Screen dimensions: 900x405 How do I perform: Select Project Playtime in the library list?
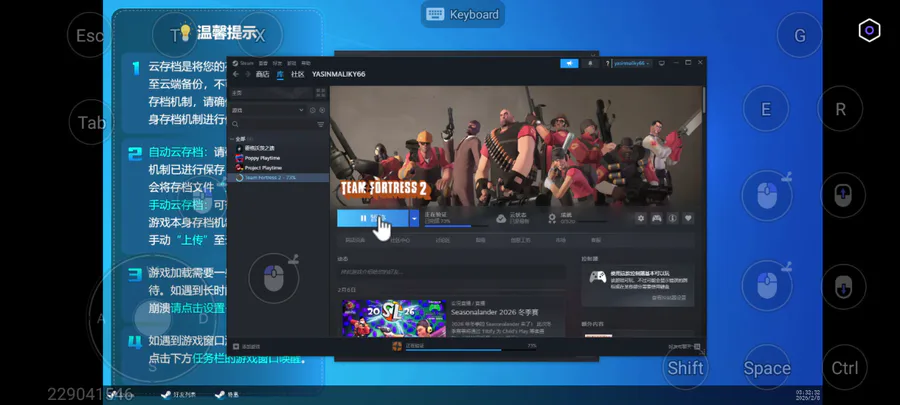263,168
